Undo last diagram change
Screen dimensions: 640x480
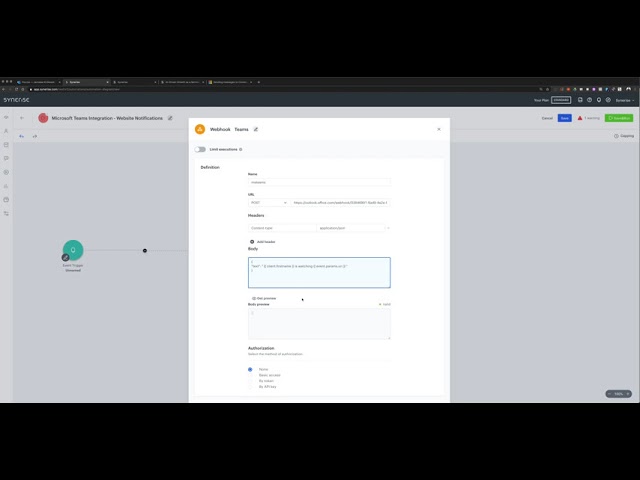(21, 136)
